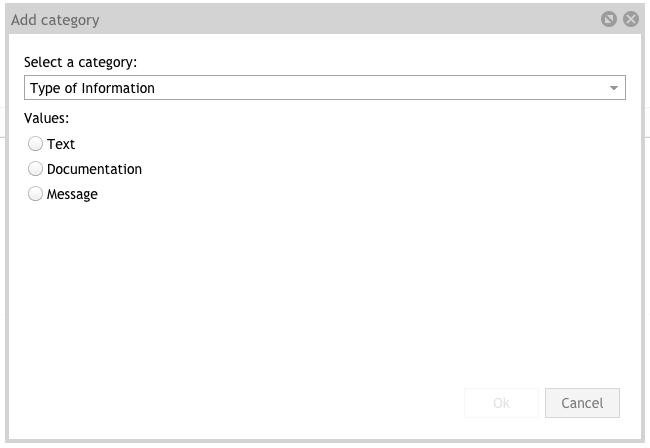Click the Add category heading text
650x448 pixels.
pos(55,20)
